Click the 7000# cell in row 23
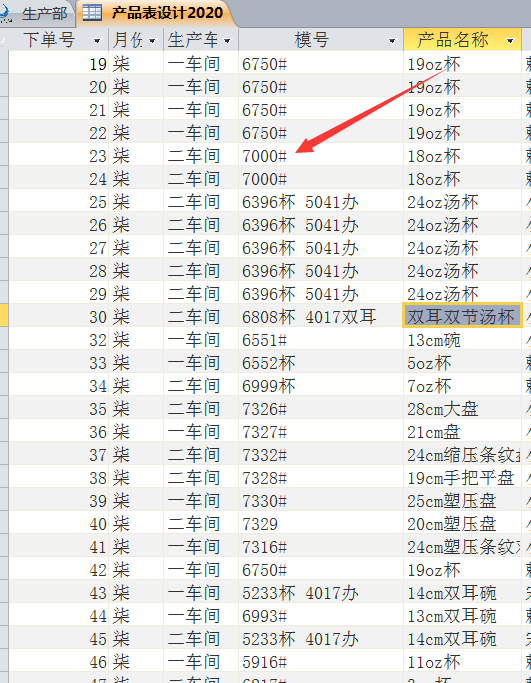 321,156
